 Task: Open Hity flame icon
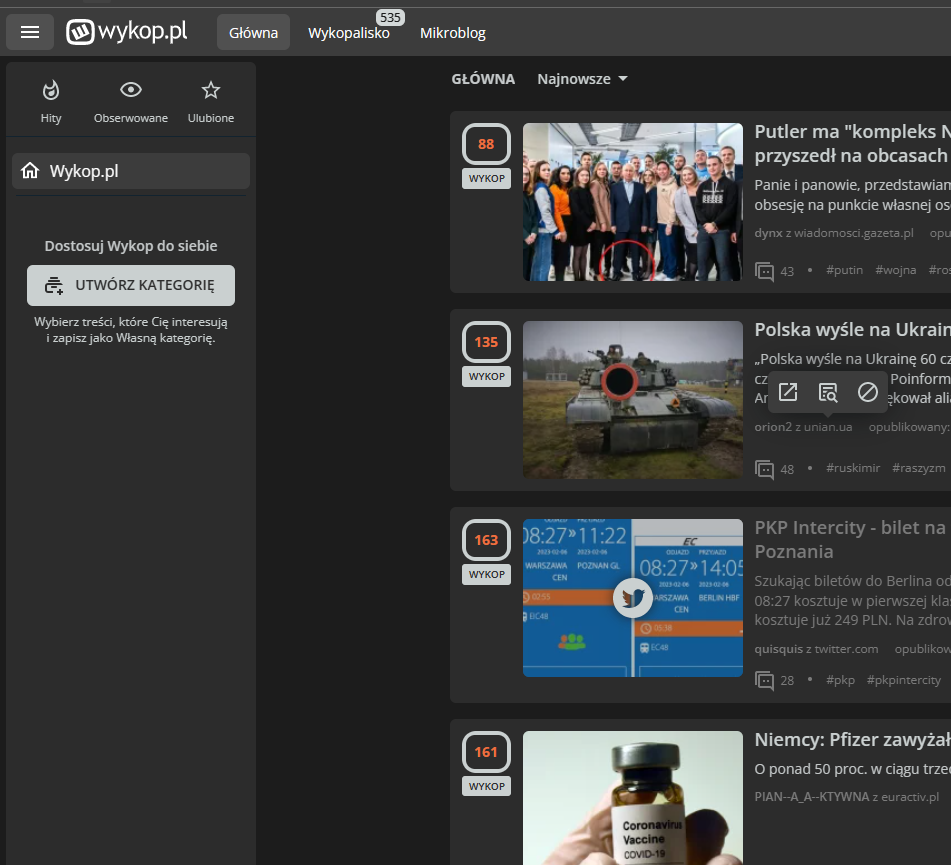click(x=51, y=91)
